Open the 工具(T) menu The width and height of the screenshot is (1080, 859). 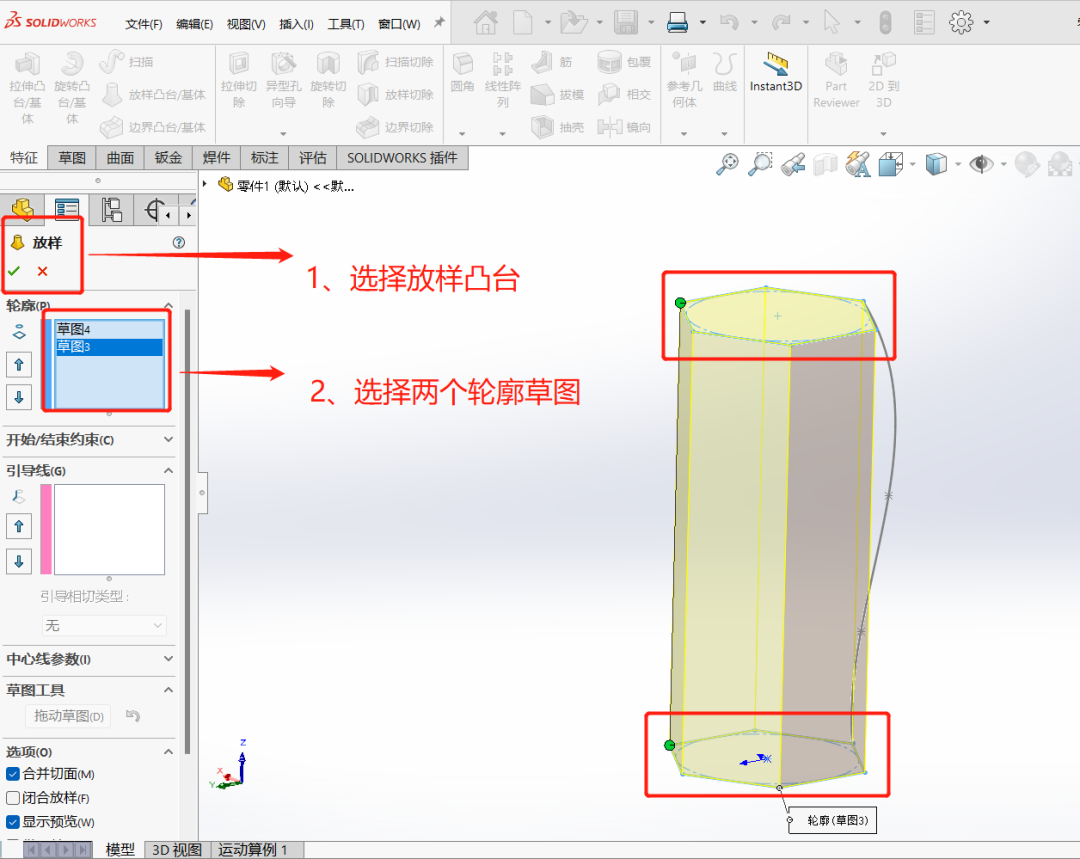point(346,24)
